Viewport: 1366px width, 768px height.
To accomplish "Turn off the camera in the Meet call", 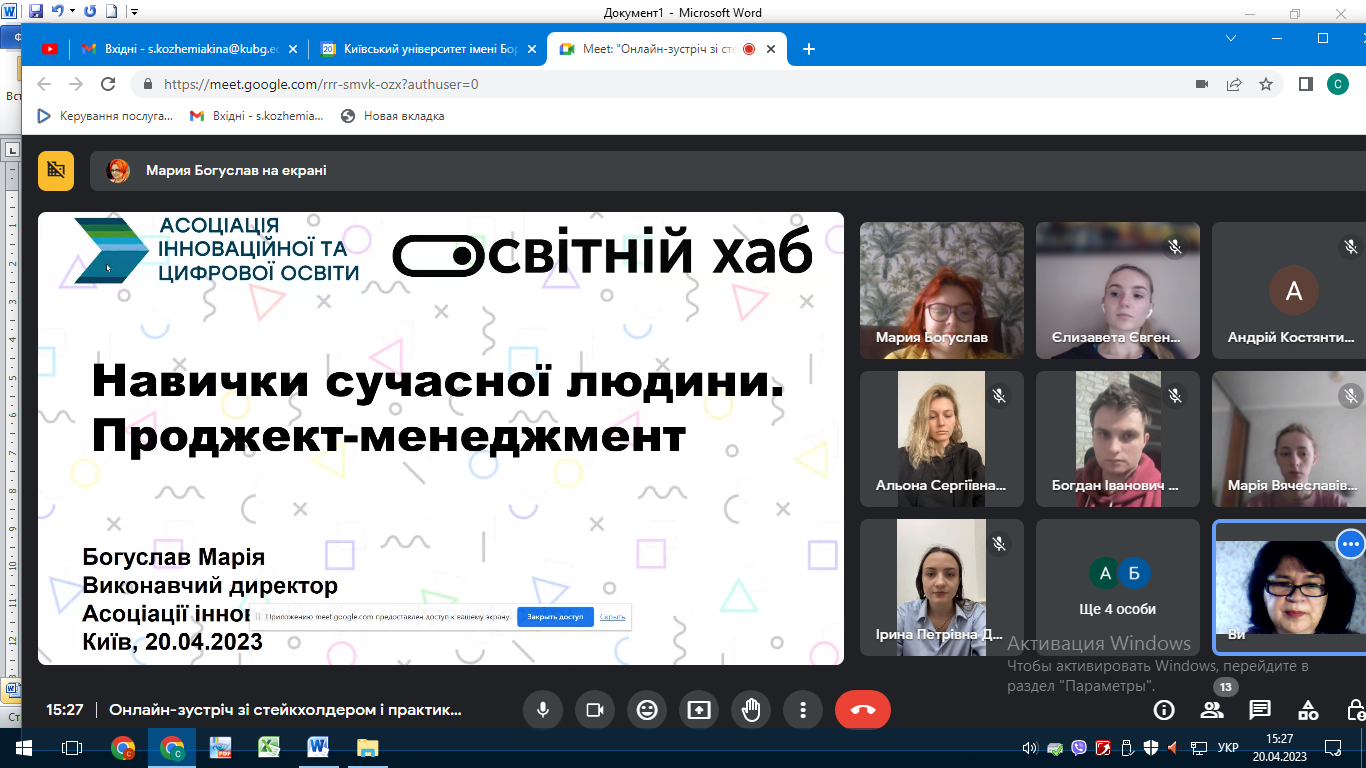I will [x=596, y=710].
